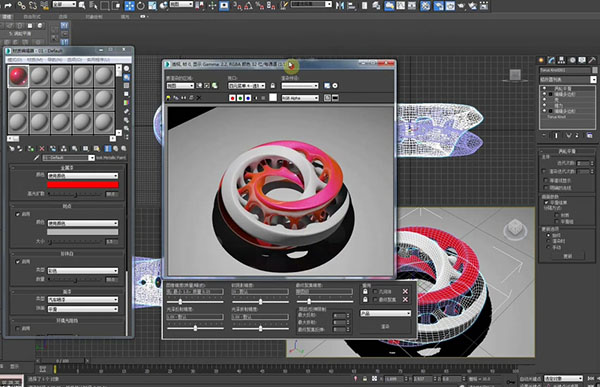Click Update button in TurboSmooth rollout
The image size is (600, 387).
tap(568, 256)
